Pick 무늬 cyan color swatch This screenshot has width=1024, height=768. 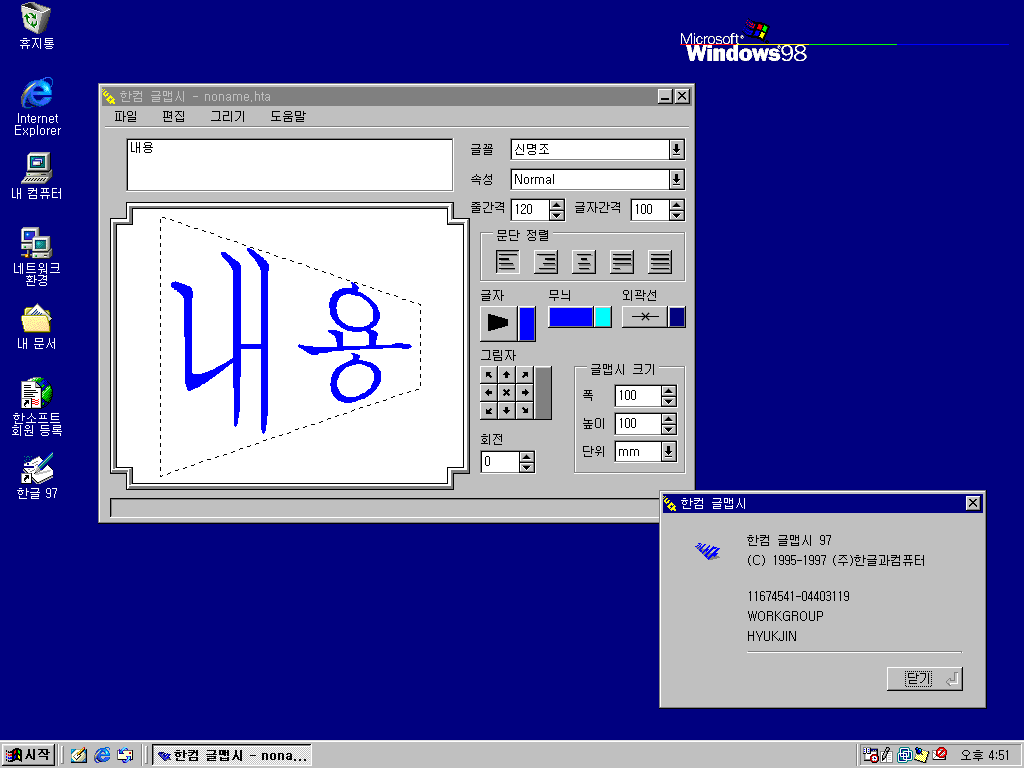pos(603,317)
